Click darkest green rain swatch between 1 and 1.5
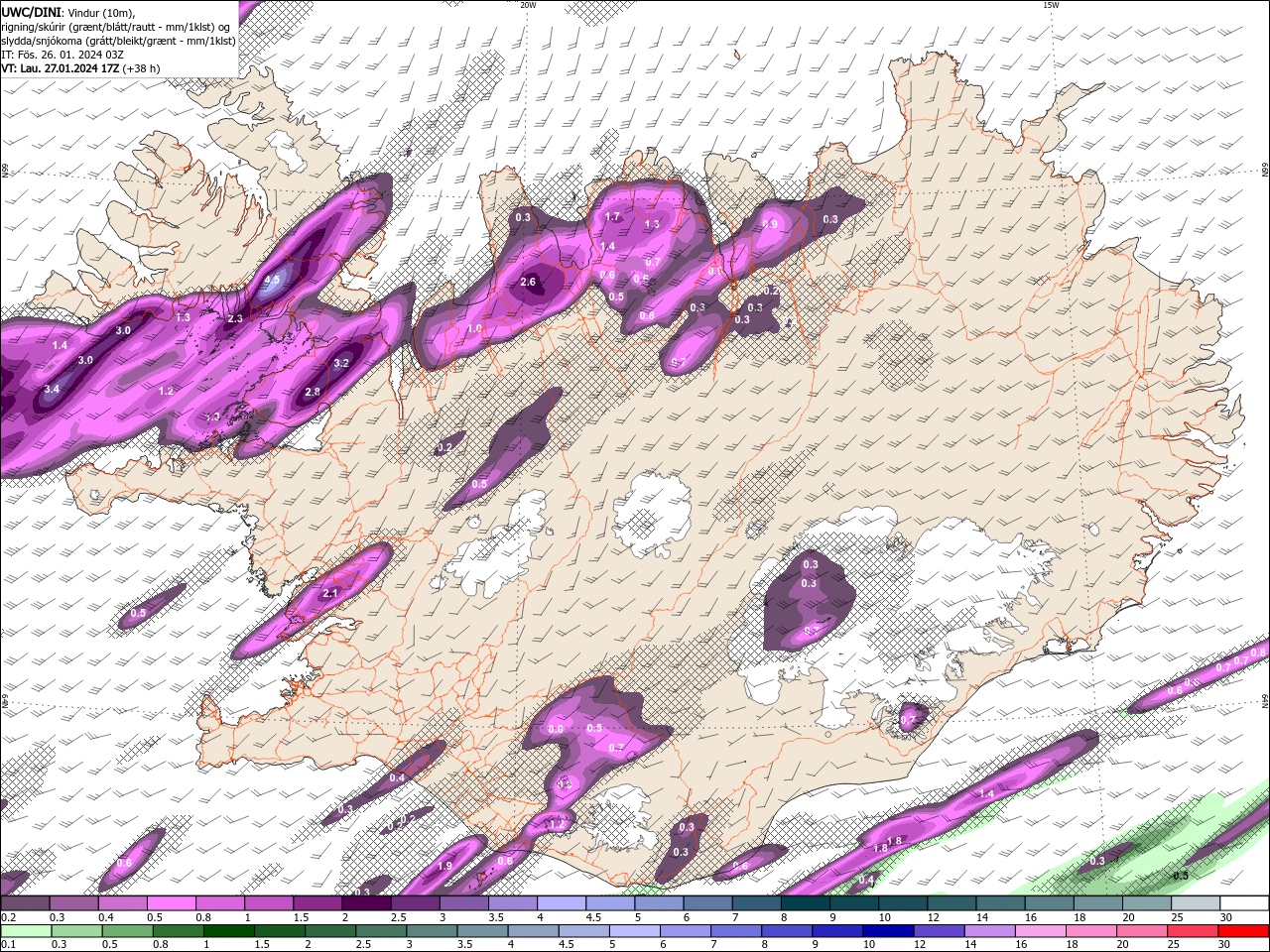This screenshot has width=1270, height=952. [x=228, y=931]
